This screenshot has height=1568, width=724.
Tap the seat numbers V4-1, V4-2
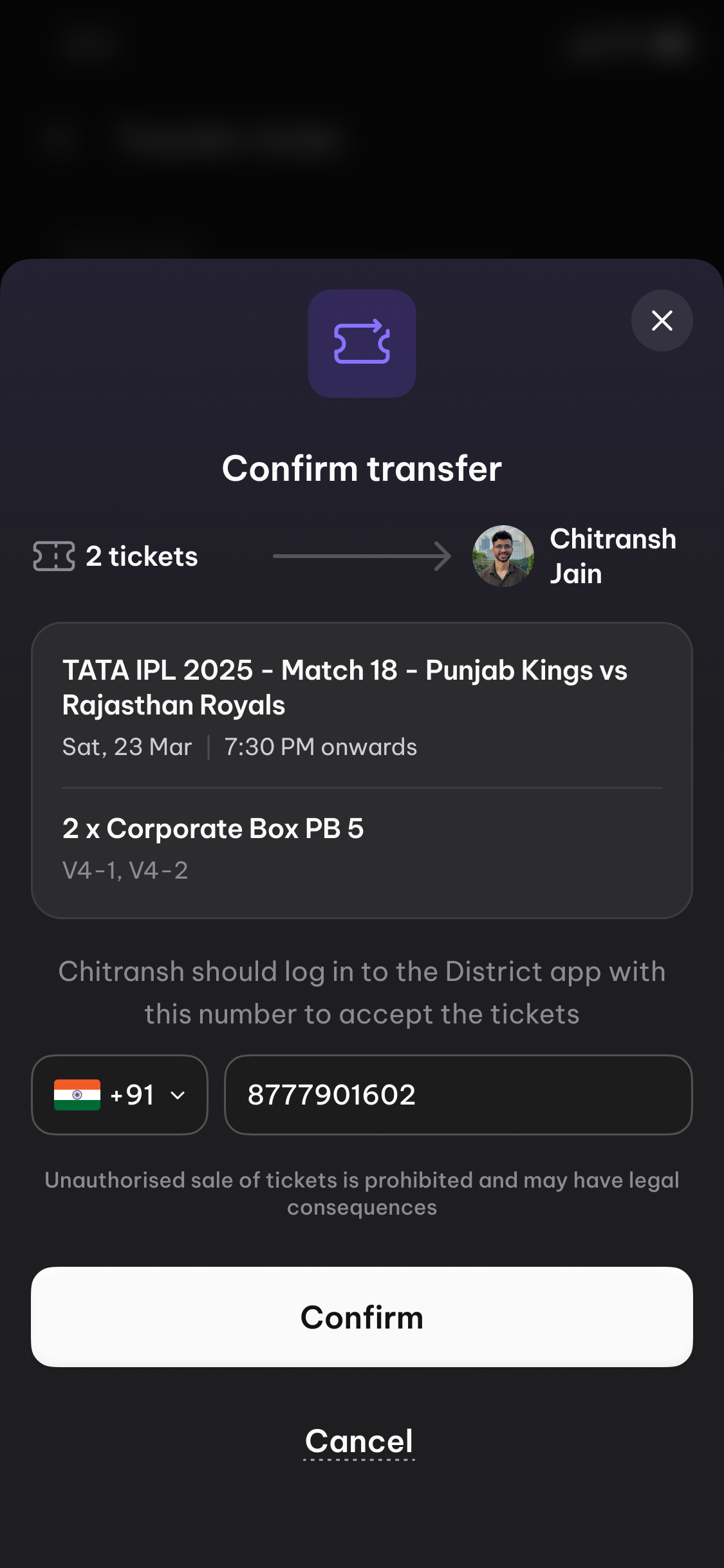(125, 870)
